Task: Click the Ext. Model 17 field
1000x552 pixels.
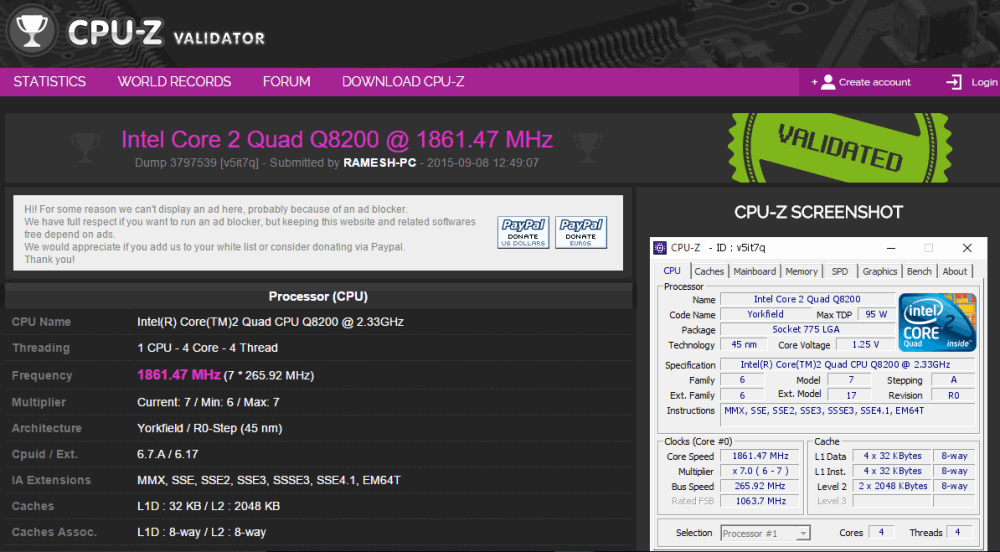Action: click(851, 395)
